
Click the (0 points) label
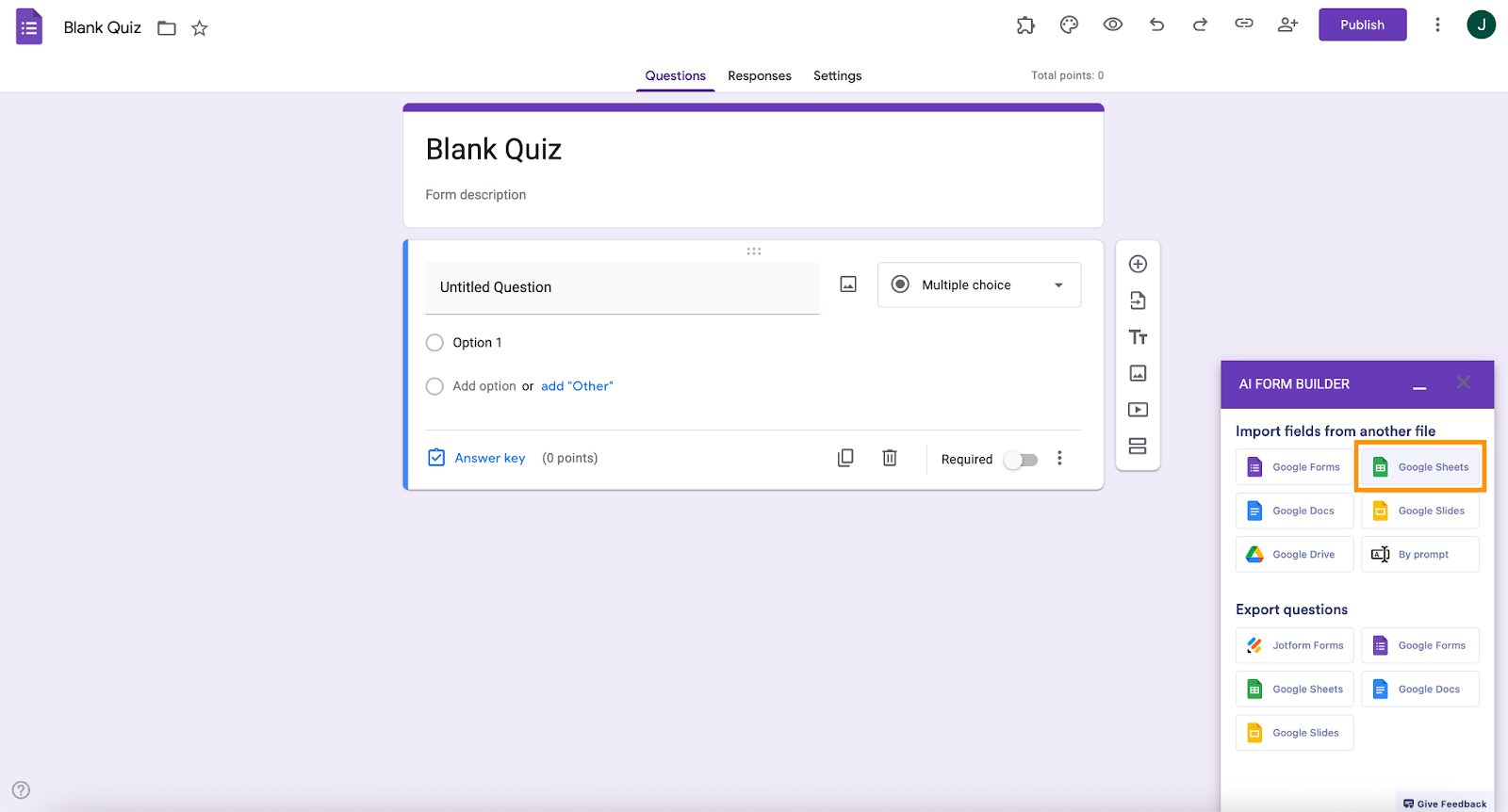(x=569, y=459)
